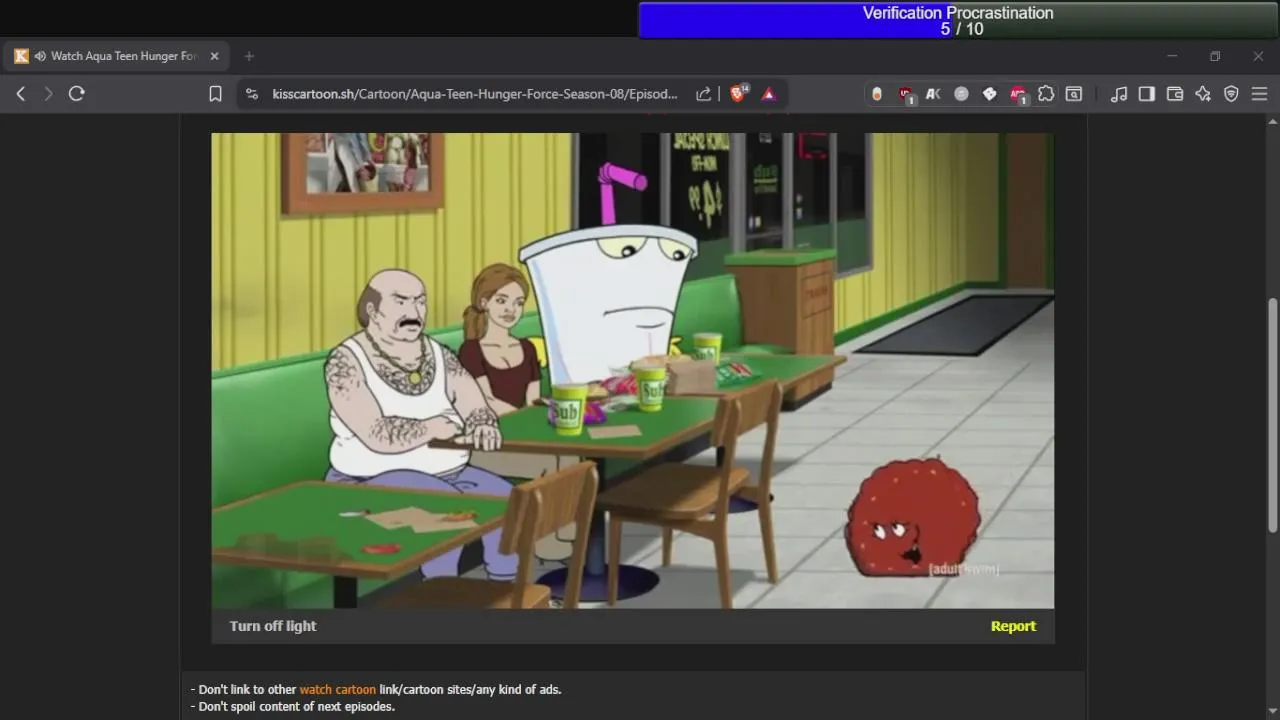Open the orange watch cartoon link
The image size is (1280, 720).
(338, 689)
